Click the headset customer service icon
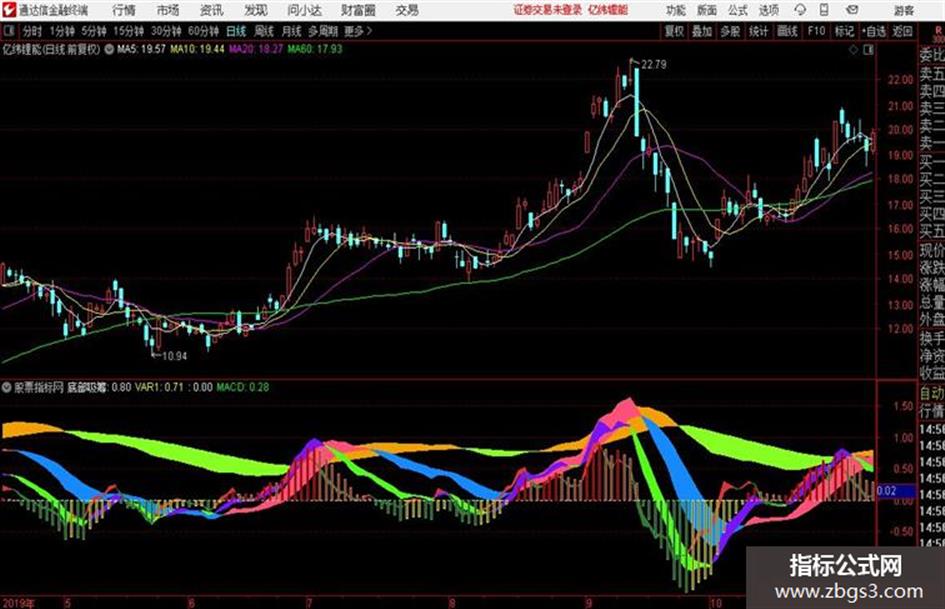Screen dimensions: 945x609 point(800,10)
